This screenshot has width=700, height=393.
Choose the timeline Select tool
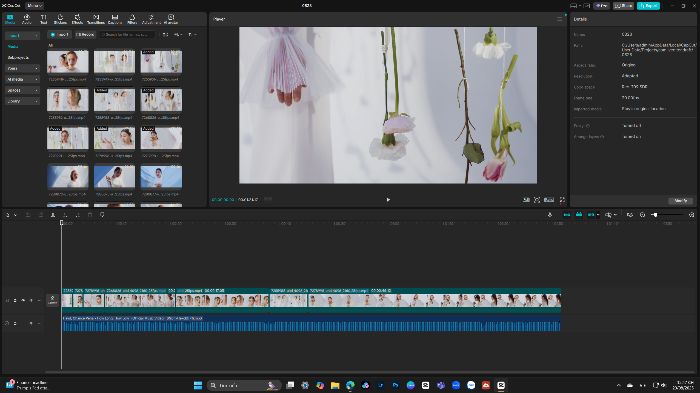[8, 215]
